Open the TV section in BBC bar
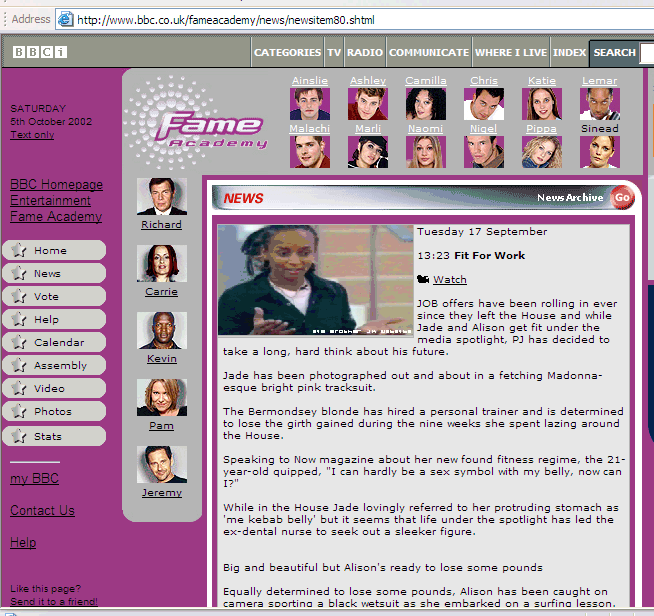This screenshot has height=616, width=654. 334,52
